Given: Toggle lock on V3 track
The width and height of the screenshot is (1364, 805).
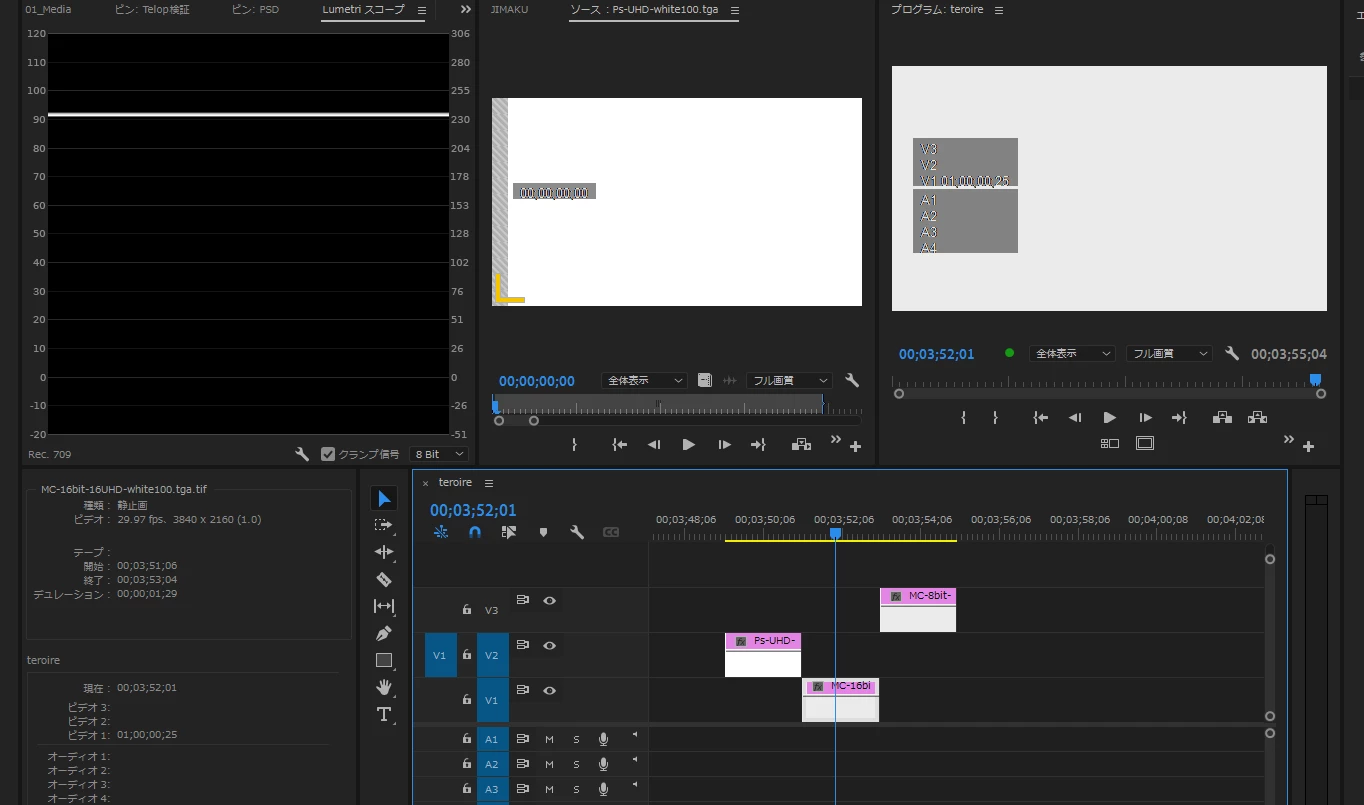Looking at the screenshot, I should [466, 609].
